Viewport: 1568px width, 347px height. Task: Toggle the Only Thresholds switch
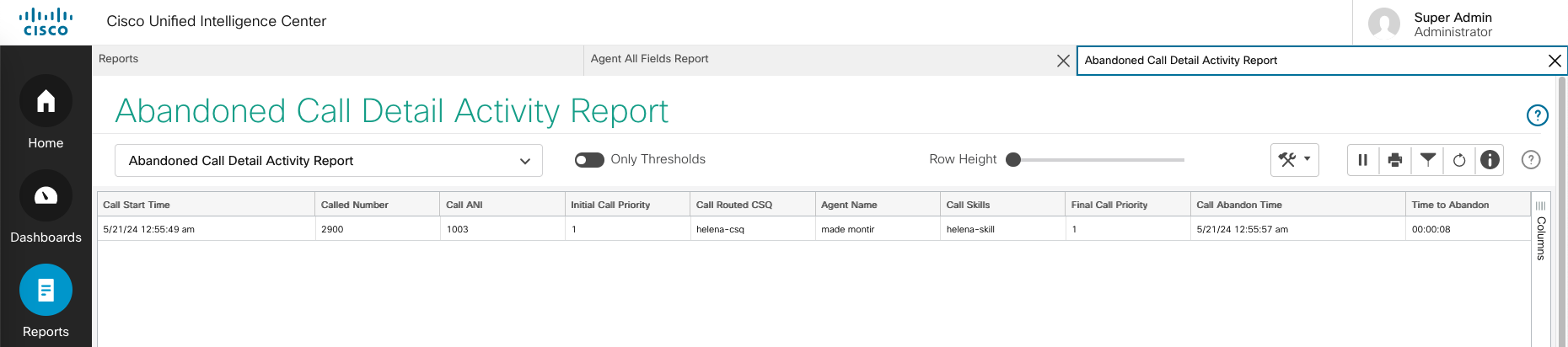point(589,160)
